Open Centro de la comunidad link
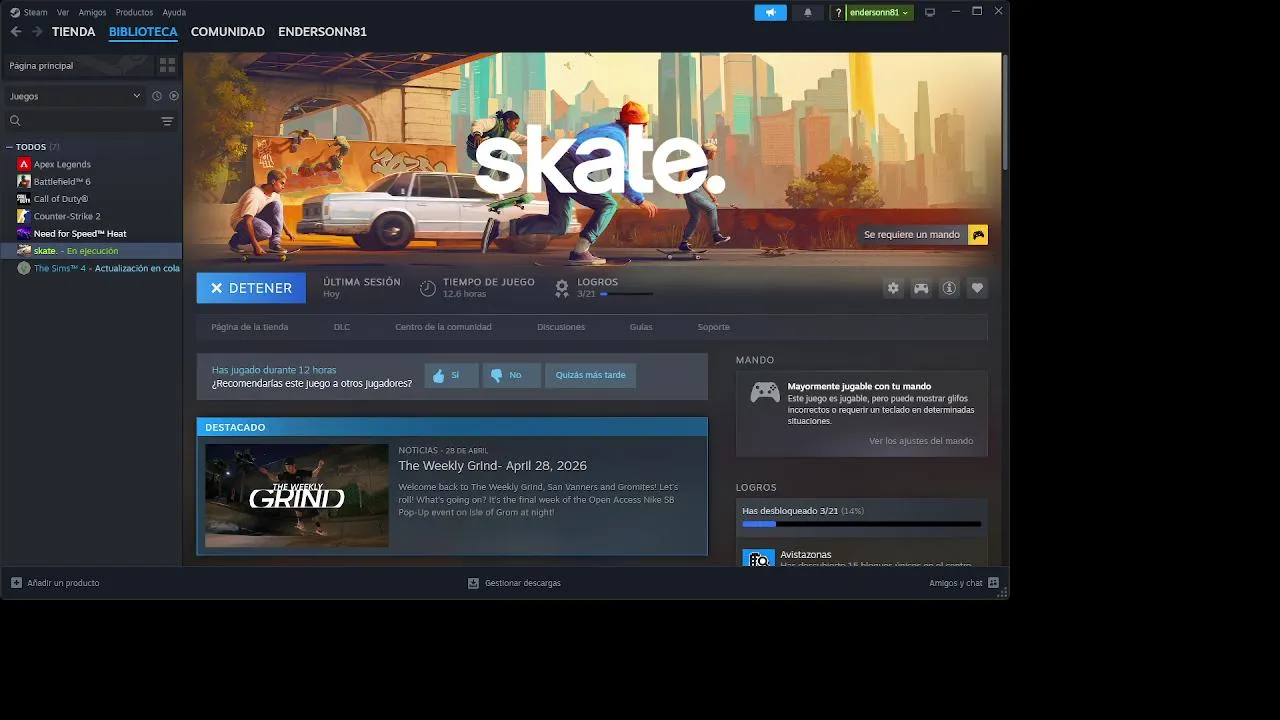 coord(443,327)
